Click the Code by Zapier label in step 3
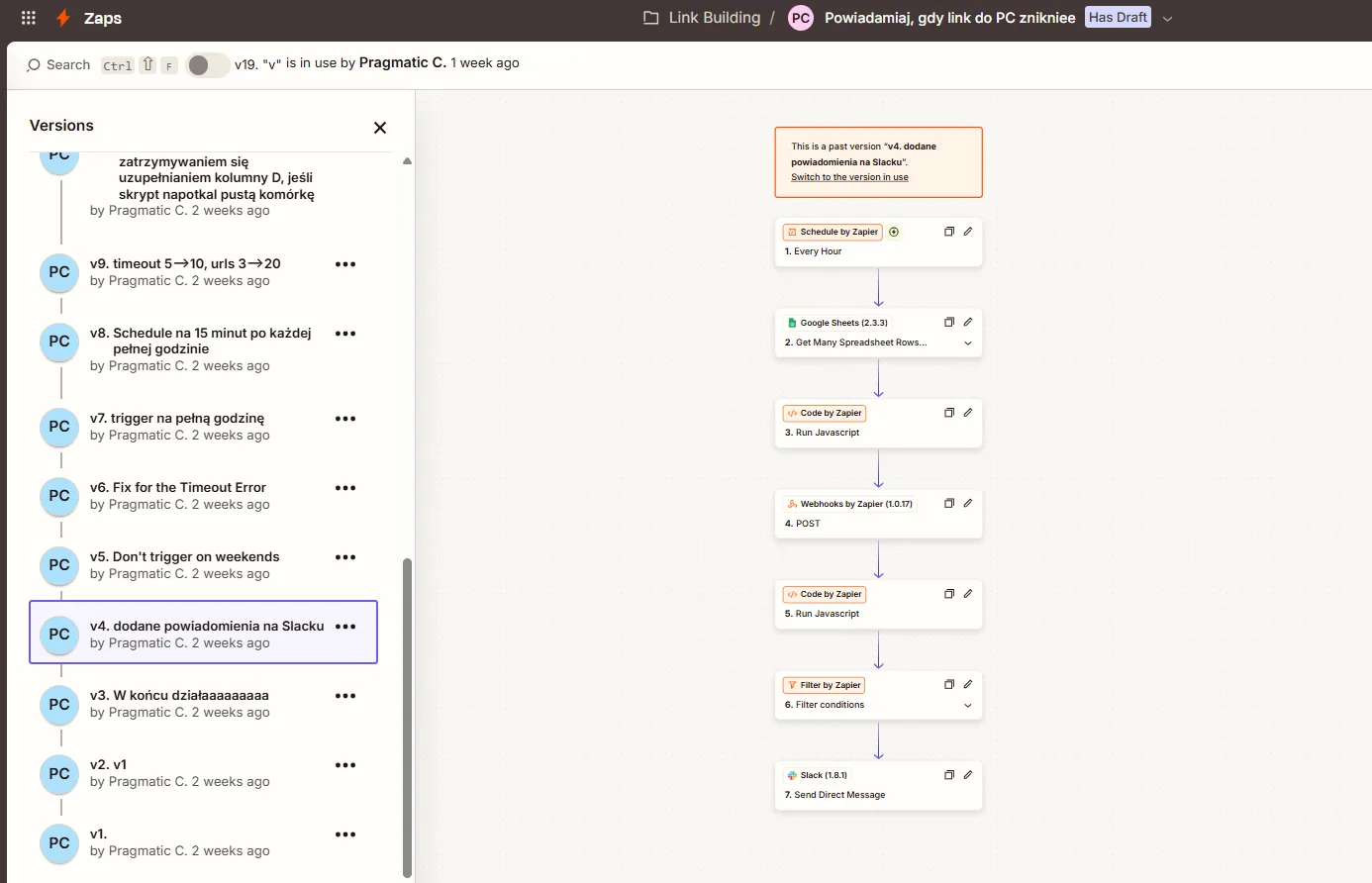 tap(825, 413)
